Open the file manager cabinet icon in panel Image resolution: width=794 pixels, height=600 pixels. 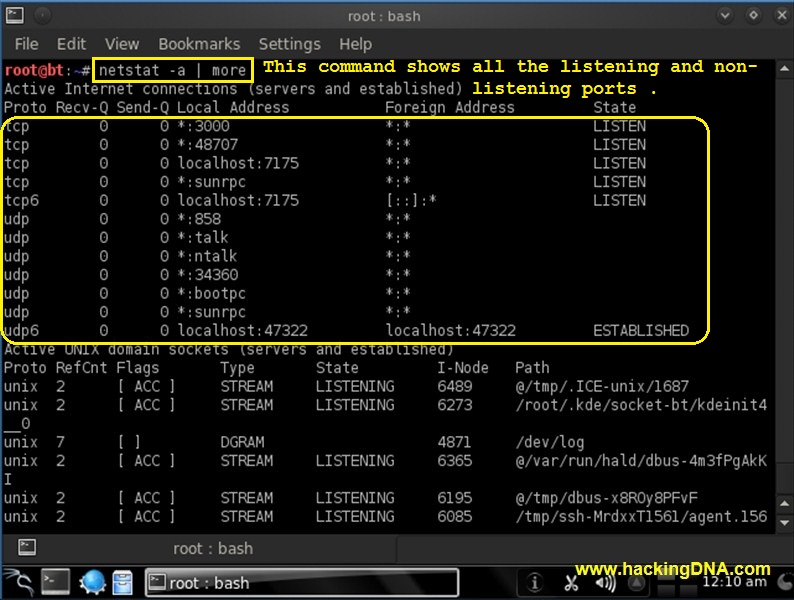coord(122,582)
